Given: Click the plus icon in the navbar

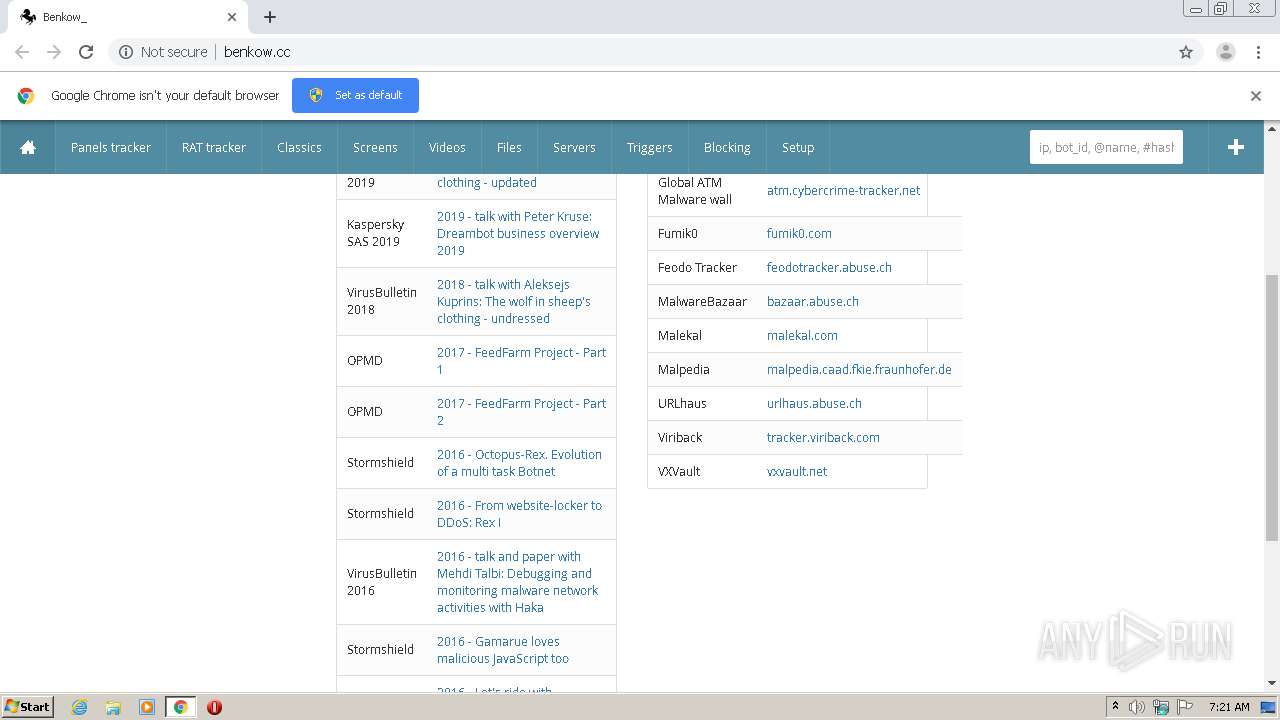Looking at the screenshot, I should pyautogui.click(x=1236, y=147).
